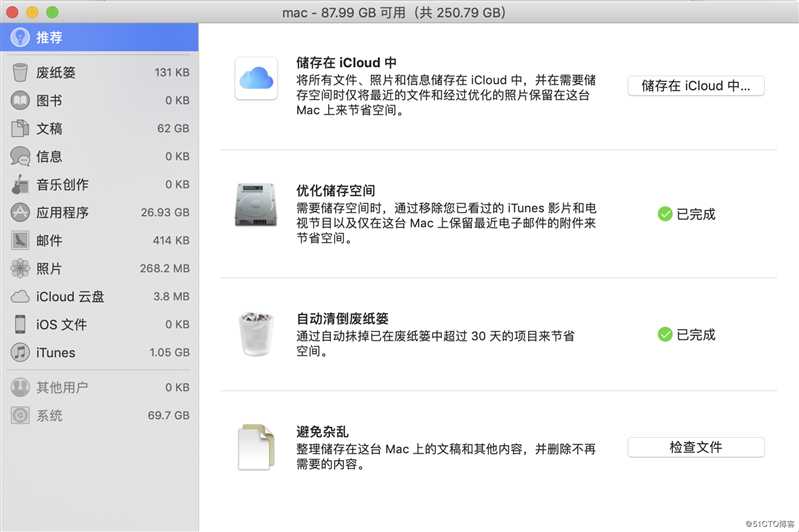
Task: Open the 应用程序 applications icon
Action: tap(20, 212)
